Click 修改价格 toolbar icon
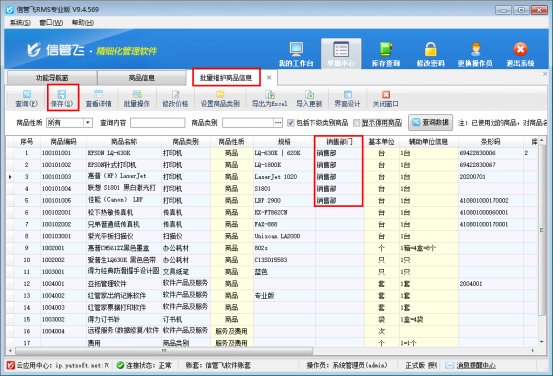This screenshot has width=553, height=376. point(175,94)
